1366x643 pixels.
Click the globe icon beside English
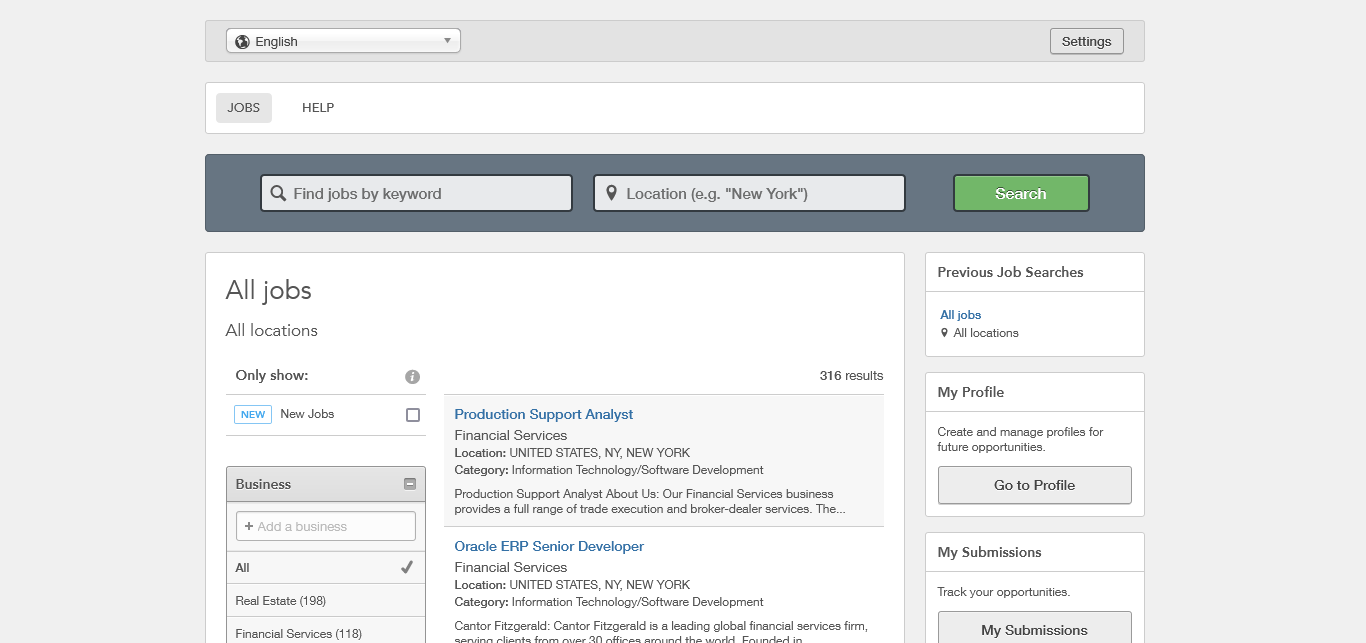pyautogui.click(x=242, y=42)
